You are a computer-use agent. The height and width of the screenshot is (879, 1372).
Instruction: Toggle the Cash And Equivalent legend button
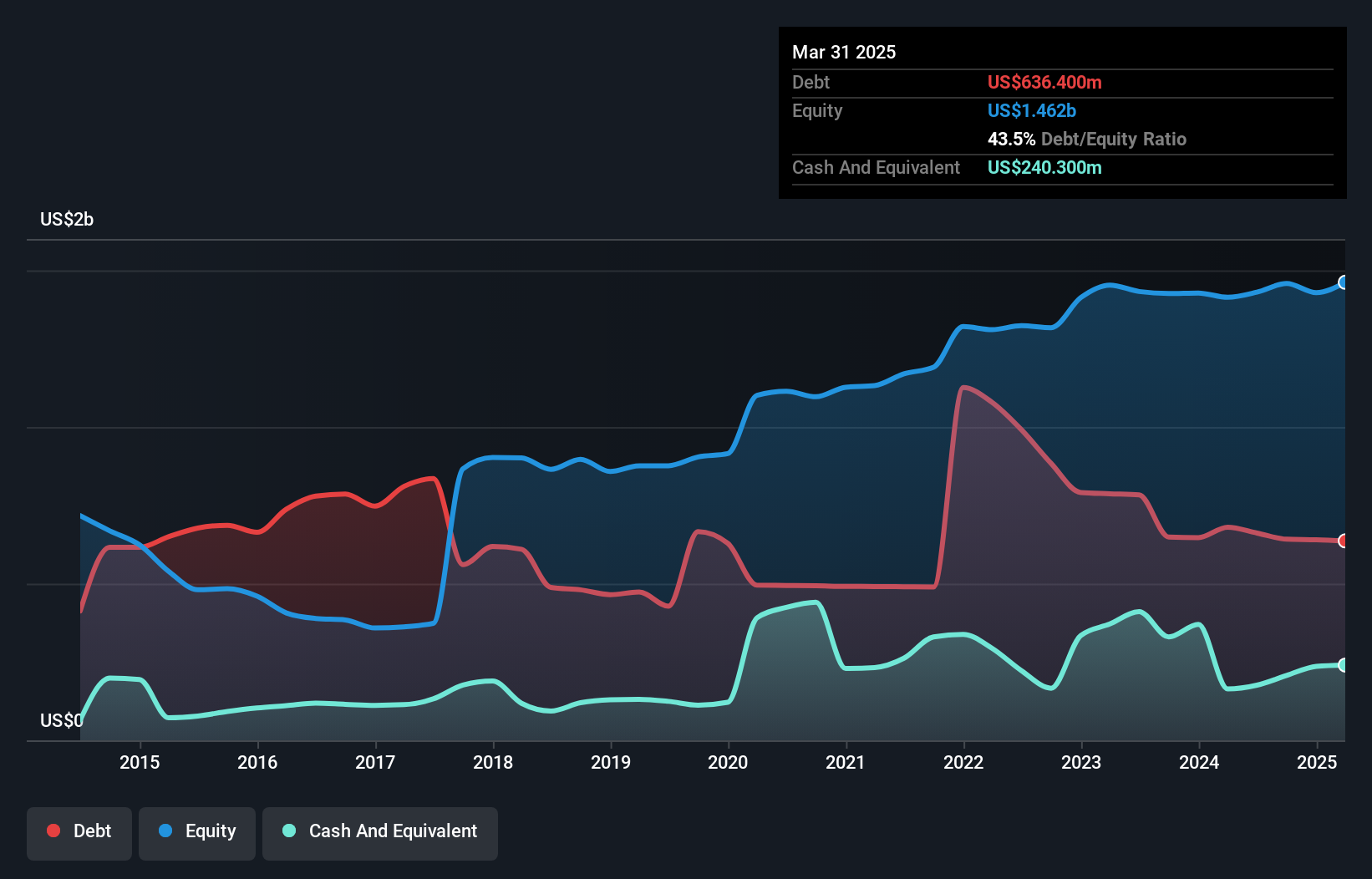coord(380,833)
